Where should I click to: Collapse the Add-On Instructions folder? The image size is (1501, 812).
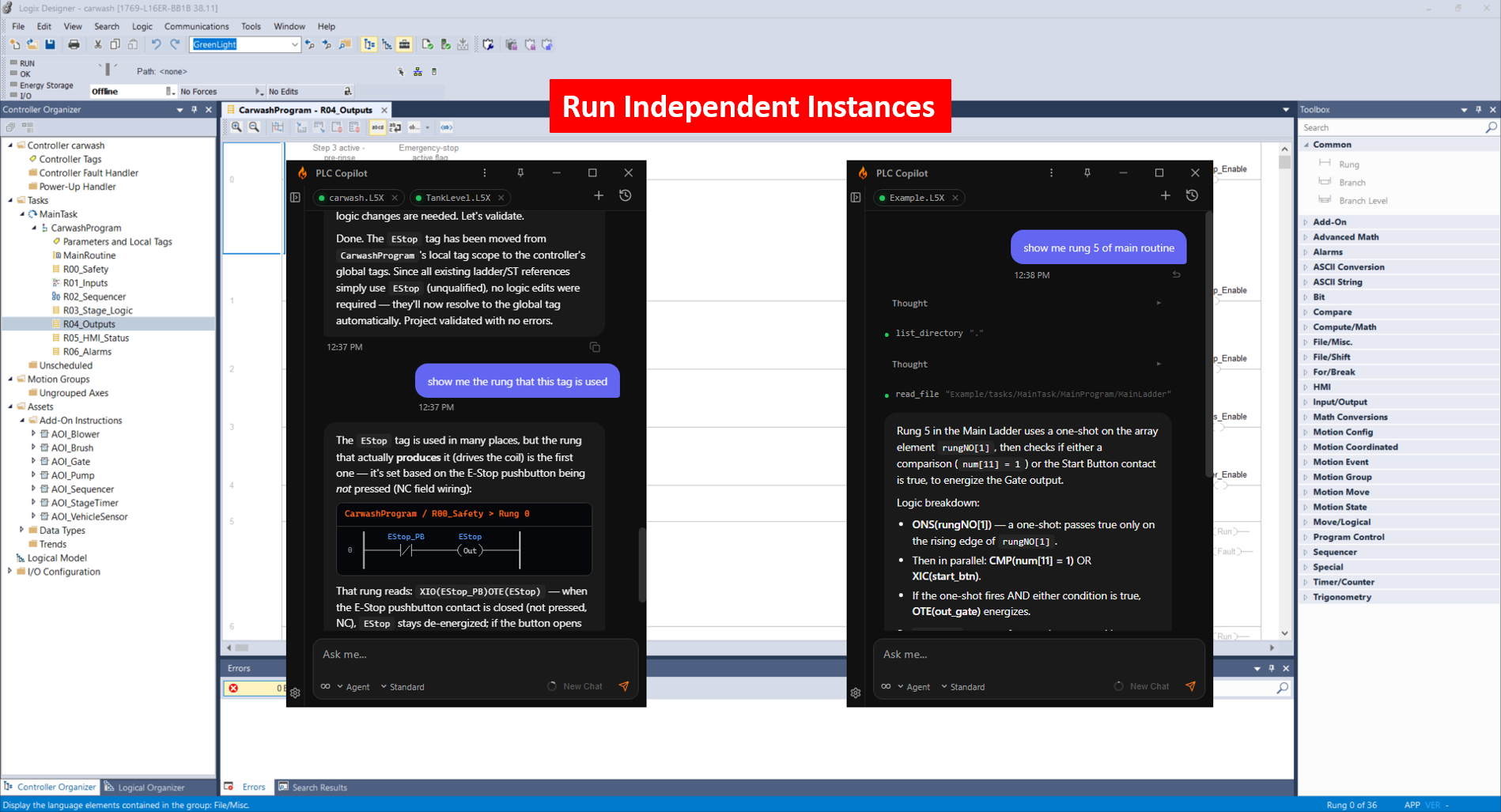pyautogui.click(x=22, y=420)
